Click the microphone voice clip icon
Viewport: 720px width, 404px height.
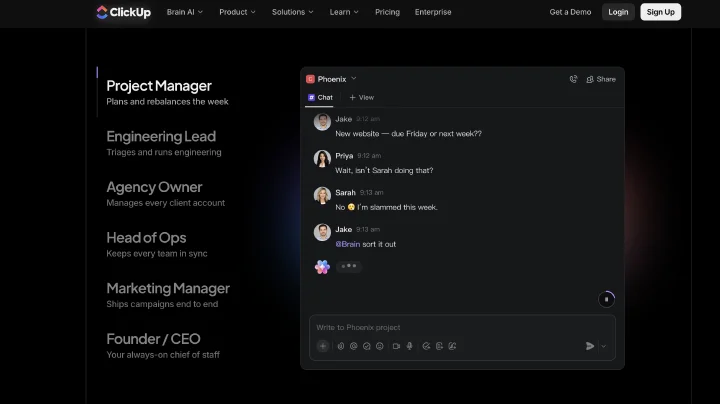coord(410,346)
